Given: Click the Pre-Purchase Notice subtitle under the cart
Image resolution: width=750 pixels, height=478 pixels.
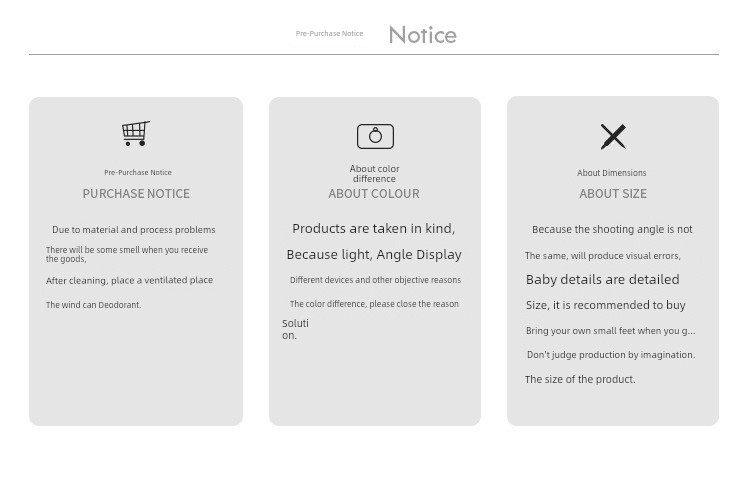Looking at the screenshot, I should (x=138, y=173).
